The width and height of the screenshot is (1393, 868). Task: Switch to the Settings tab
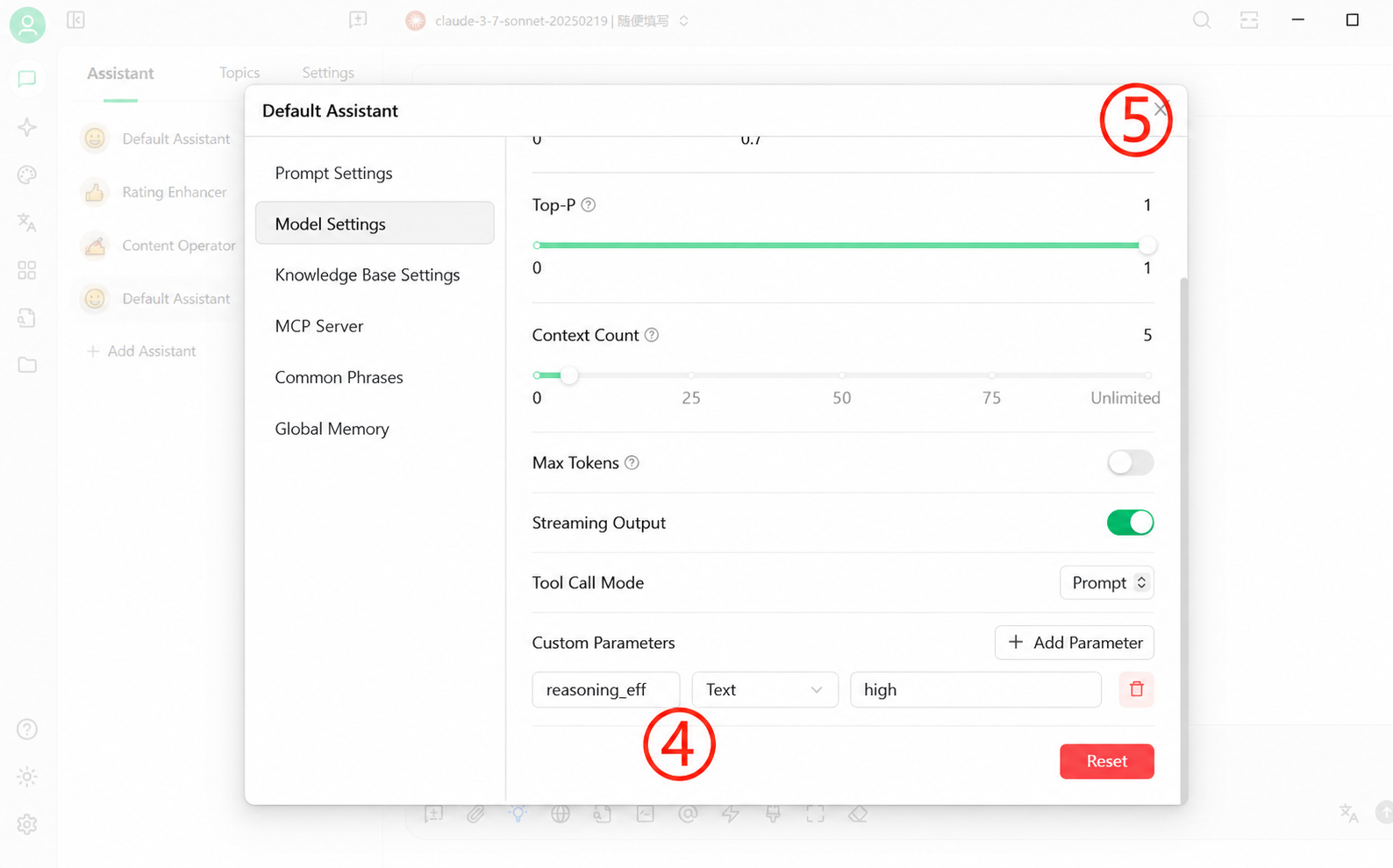(x=328, y=73)
